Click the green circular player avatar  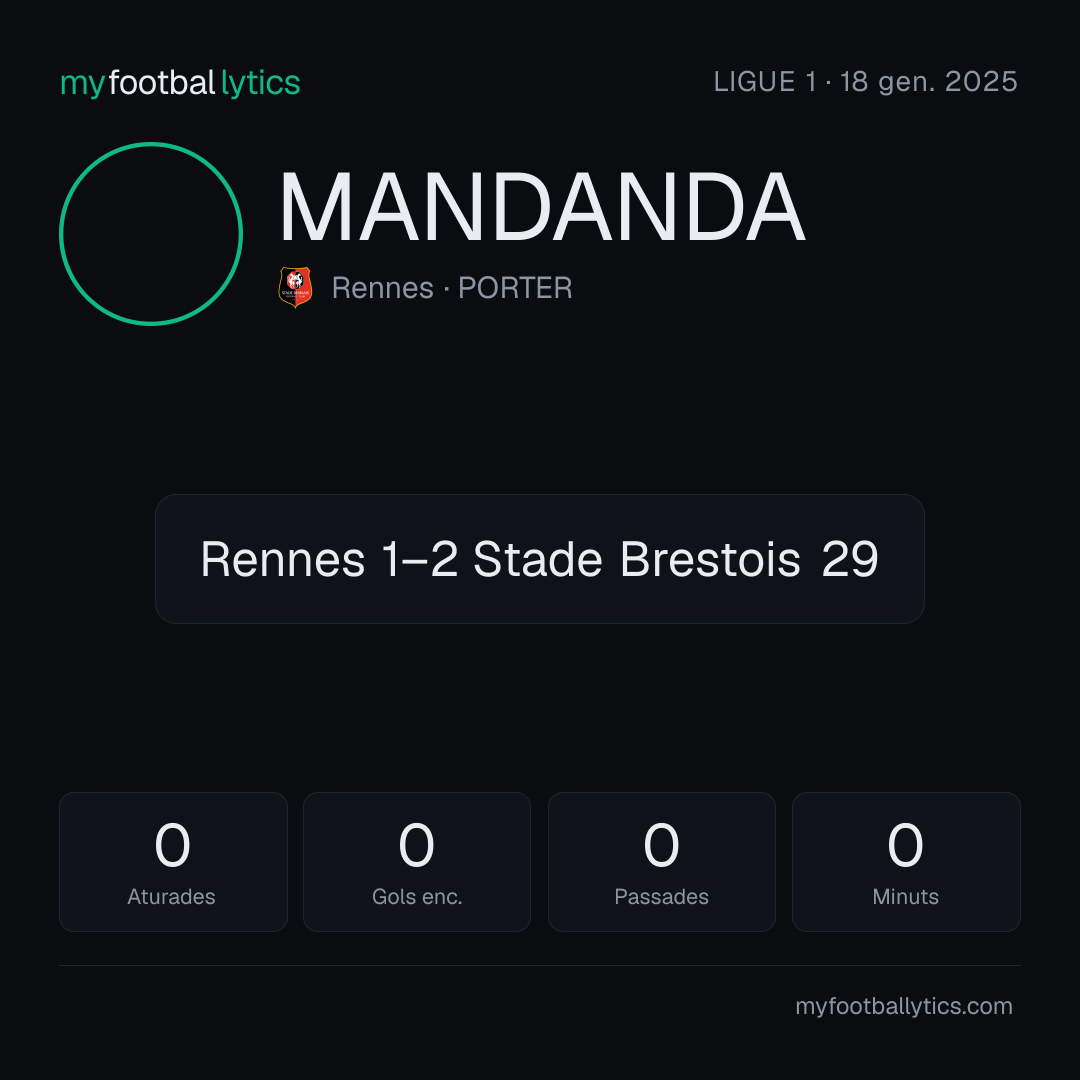[x=151, y=234]
